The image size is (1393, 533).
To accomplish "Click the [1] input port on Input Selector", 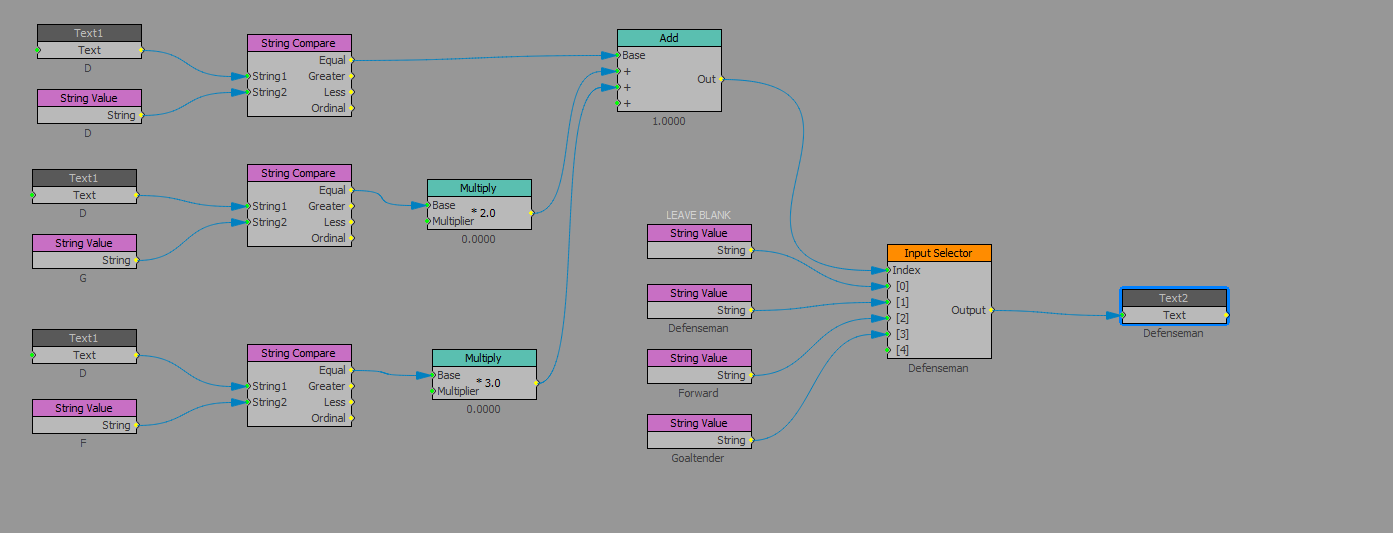I will tap(890, 302).
